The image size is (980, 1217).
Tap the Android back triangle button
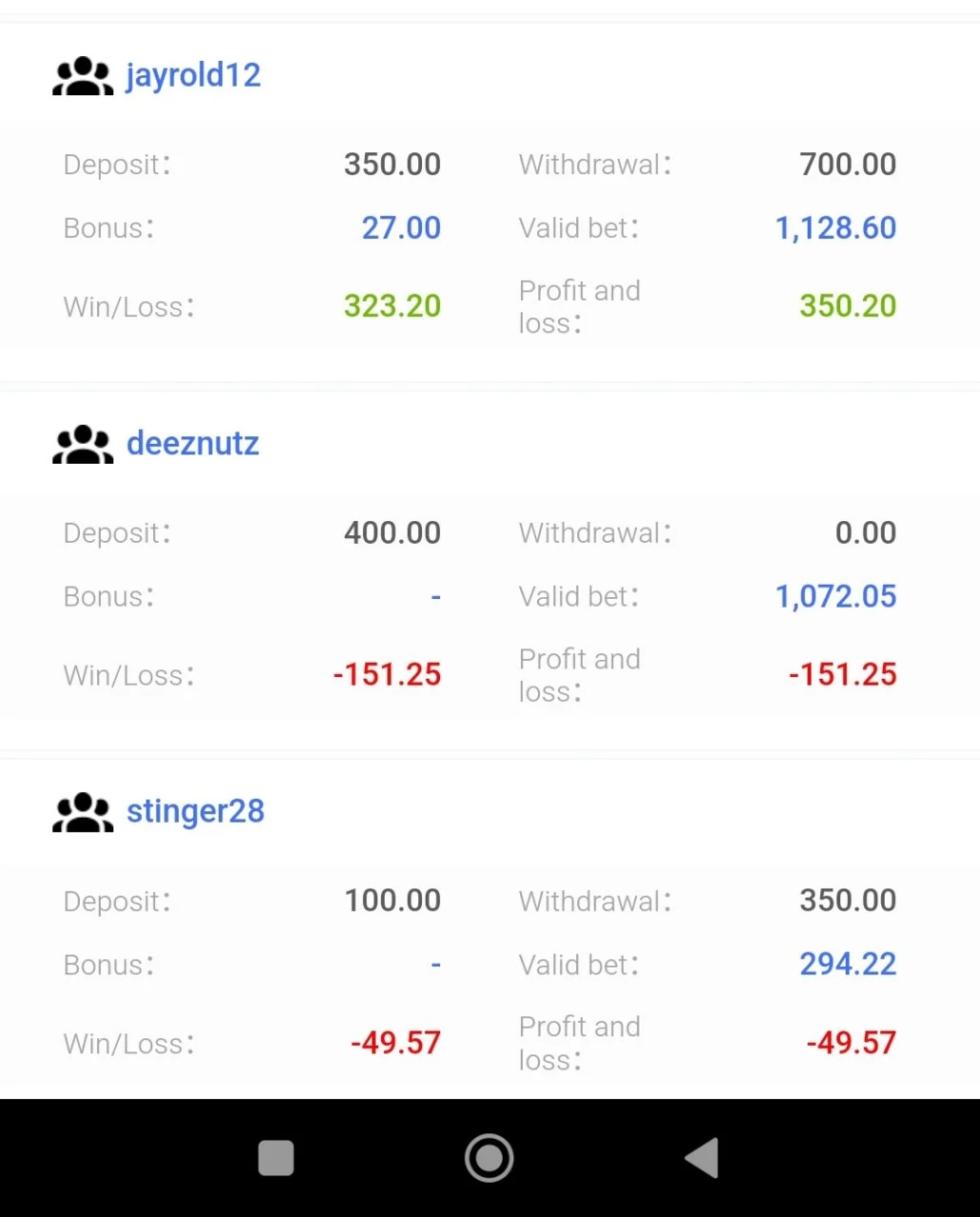(701, 1158)
